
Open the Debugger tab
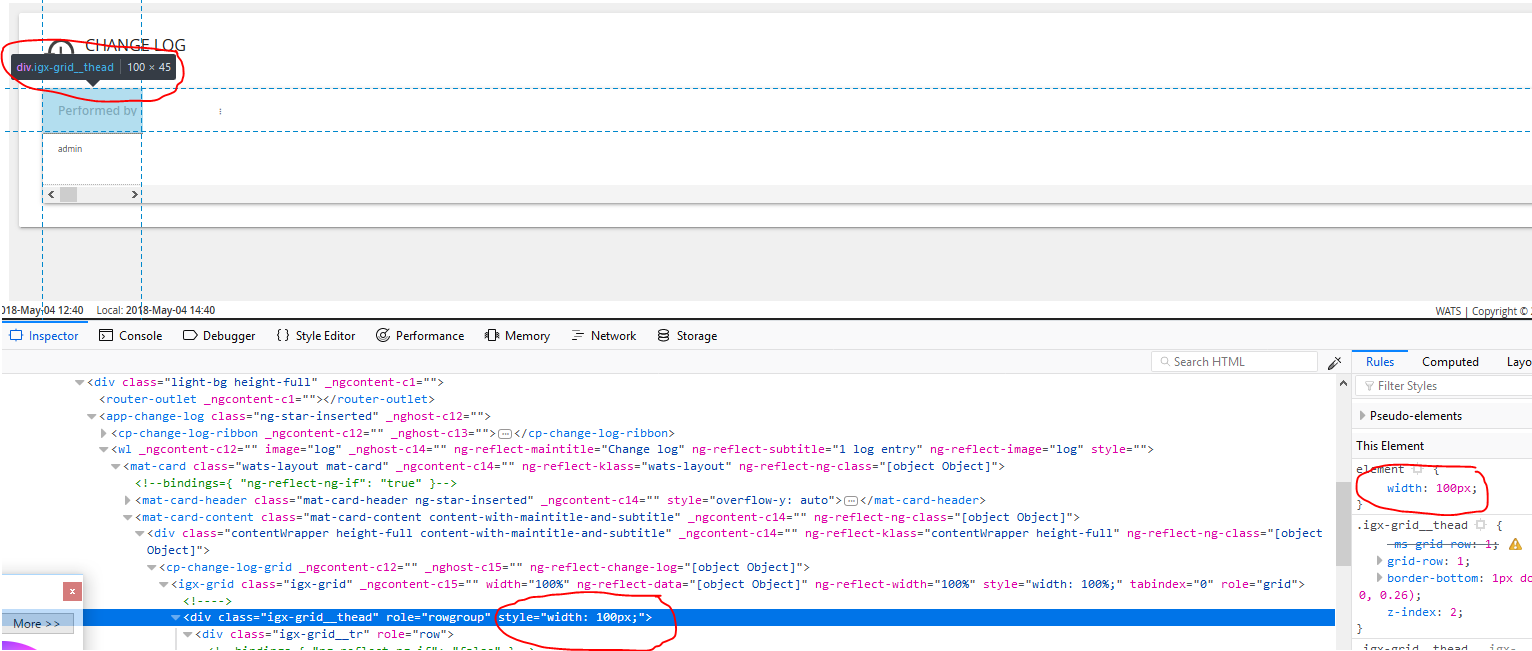coord(219,336)
